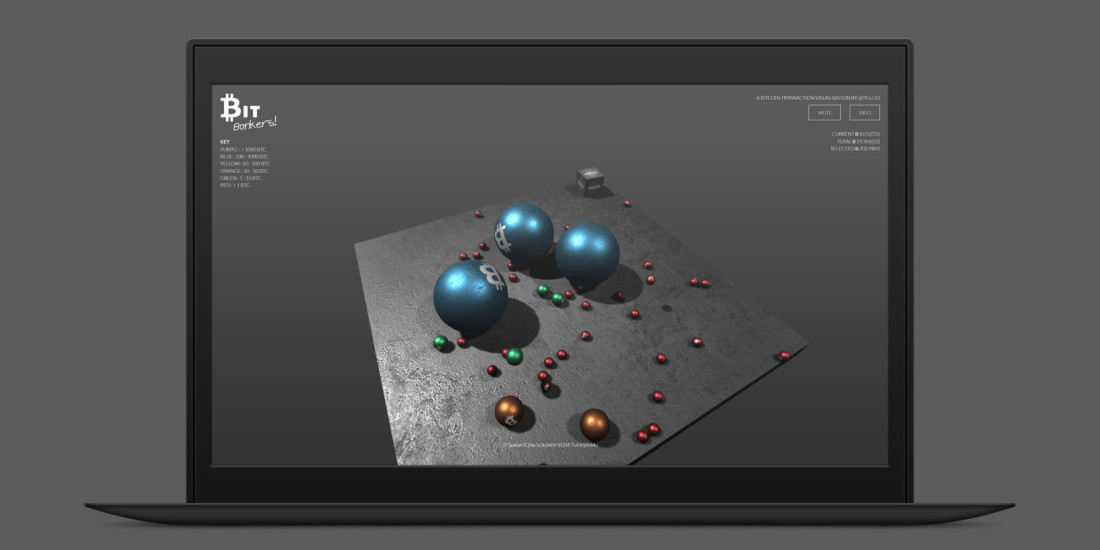Click the ORANGE 10-50 BTC legend entry
The image size is (1100, 550).
[x=245, y=171]
